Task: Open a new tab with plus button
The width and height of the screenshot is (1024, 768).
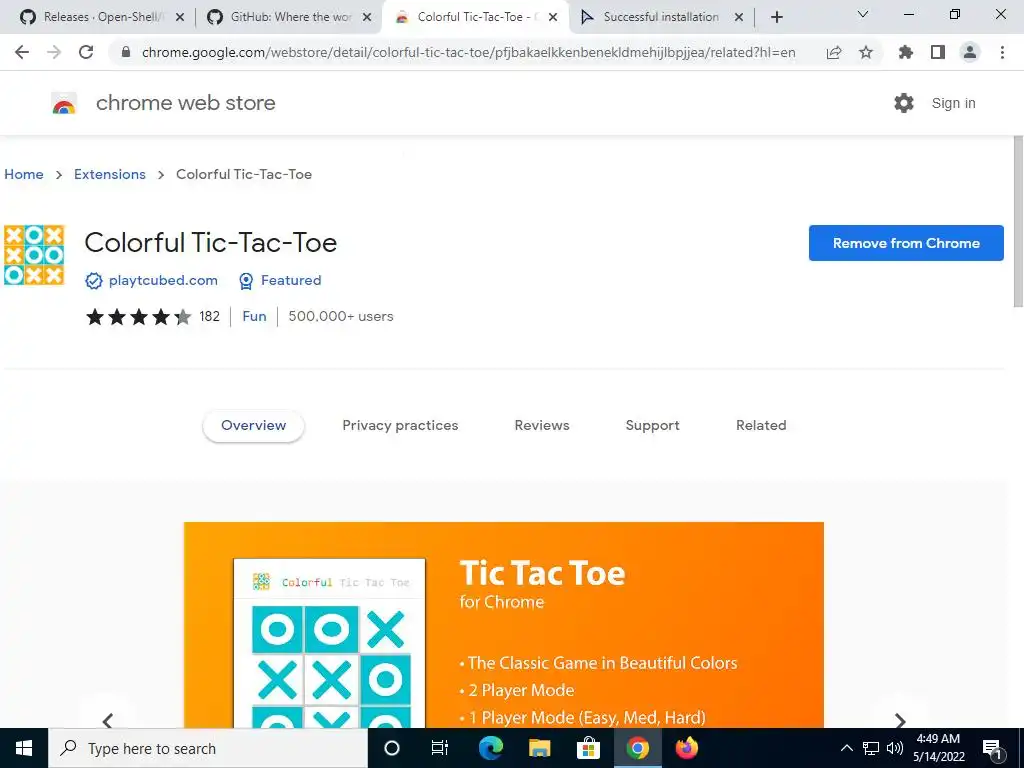Action: pyautogui.click(x=776, y=17)
